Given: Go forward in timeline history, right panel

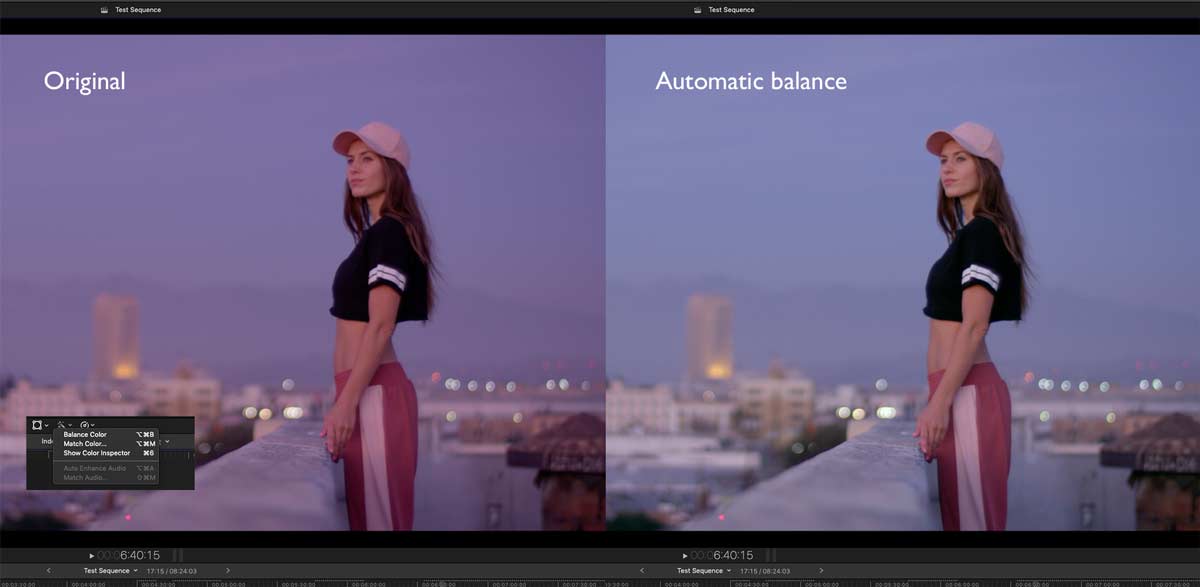Looking at the screenshot, I should [x=821, y=571].
